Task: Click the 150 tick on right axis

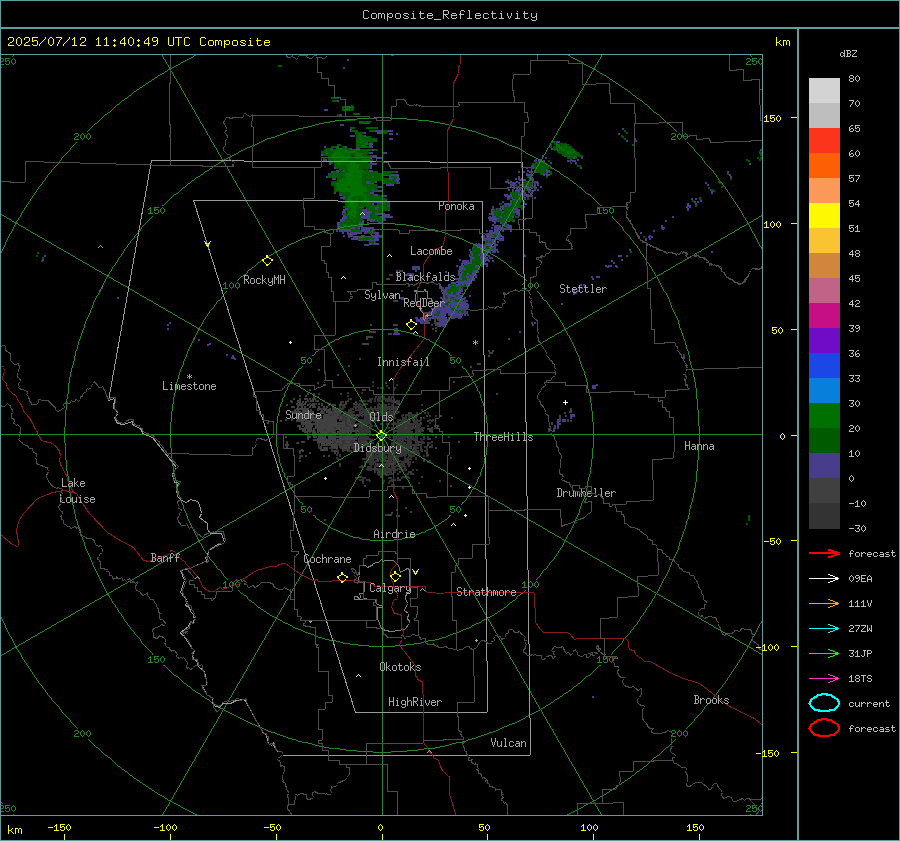Action: pos(772,118)
